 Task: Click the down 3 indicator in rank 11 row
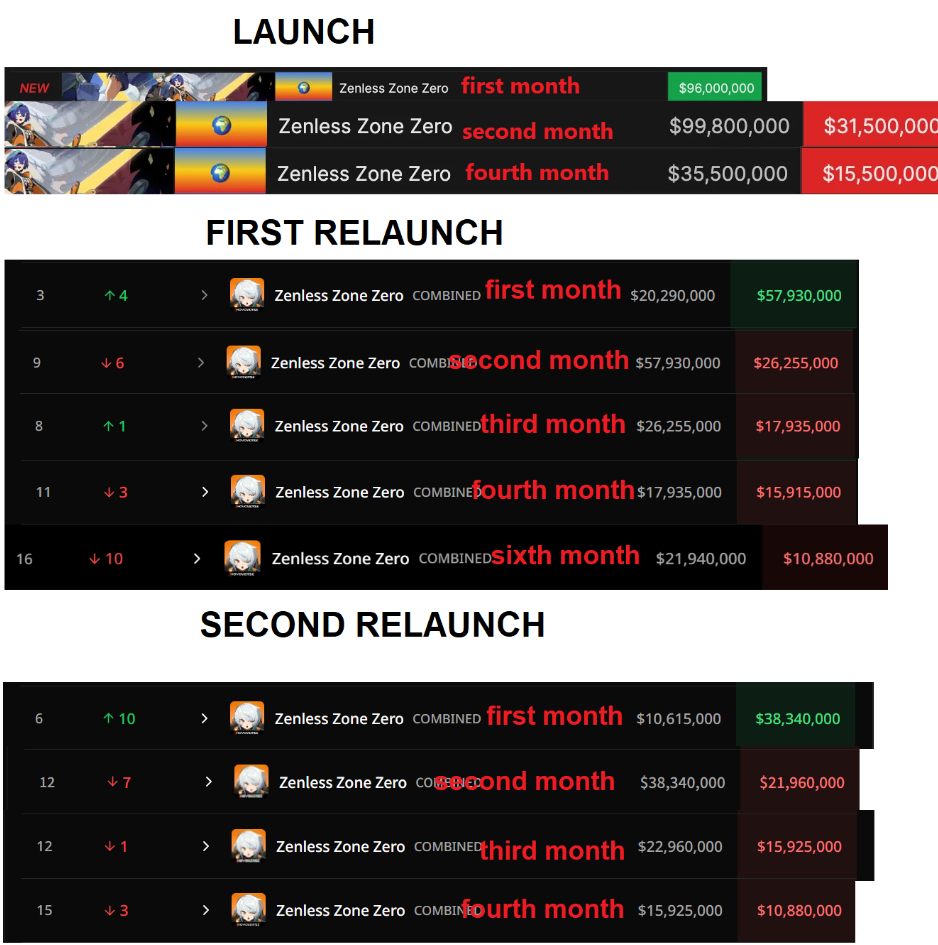click(x=116, y=492)
